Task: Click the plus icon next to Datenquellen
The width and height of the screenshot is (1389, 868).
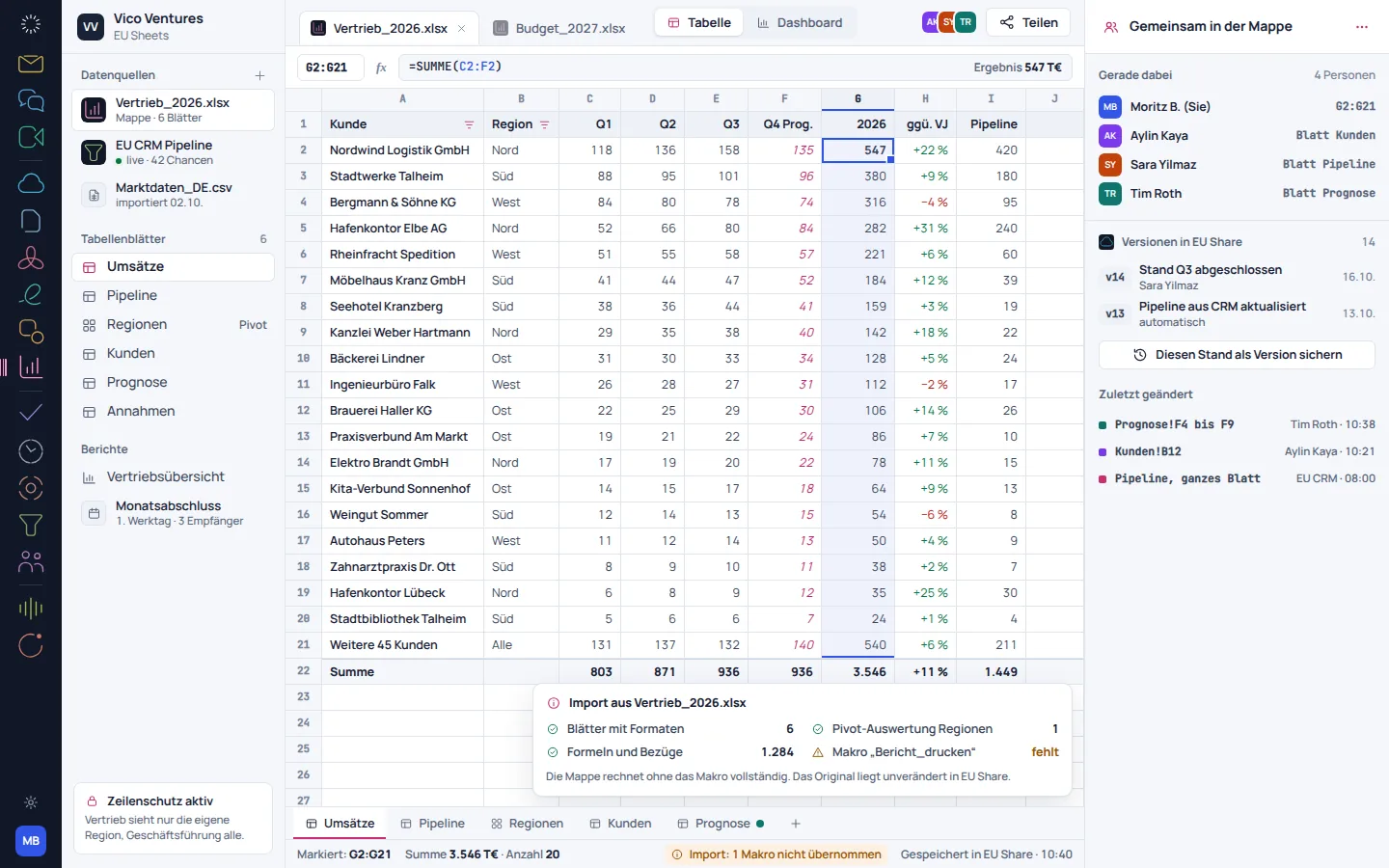Action: click(259, 75)
